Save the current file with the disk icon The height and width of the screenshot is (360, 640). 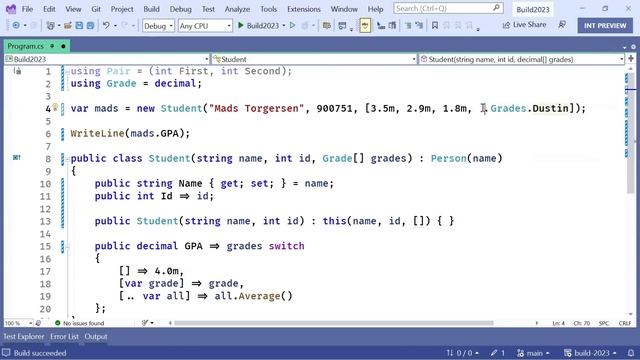coord(79,25)
